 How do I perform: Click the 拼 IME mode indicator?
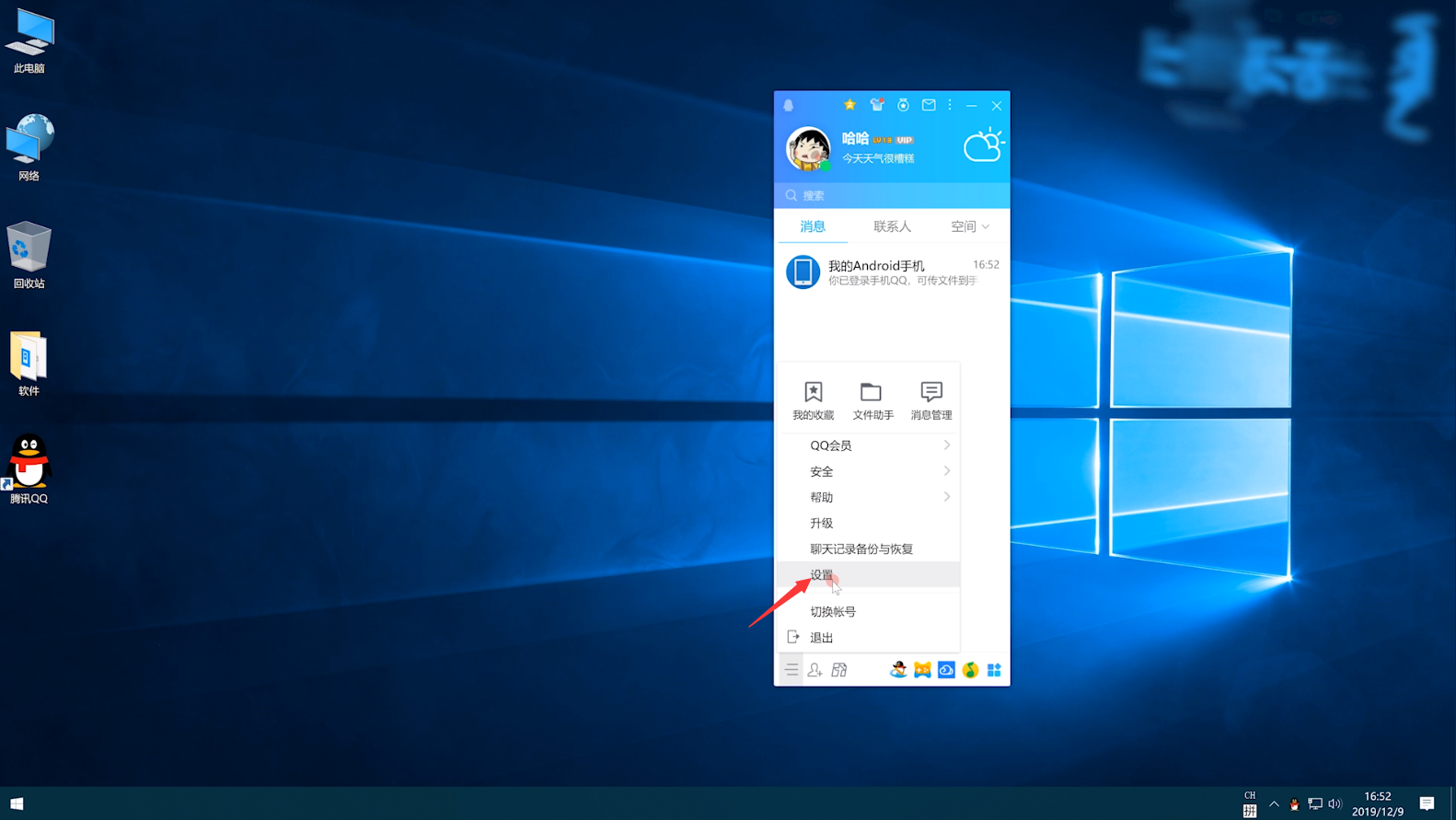1250,811
